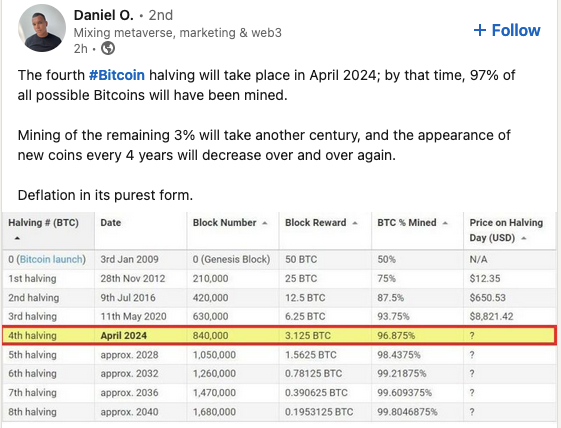Click the 8th halving row label
The width and height of the screenshot is (561, 428).
tap(33, 412)
